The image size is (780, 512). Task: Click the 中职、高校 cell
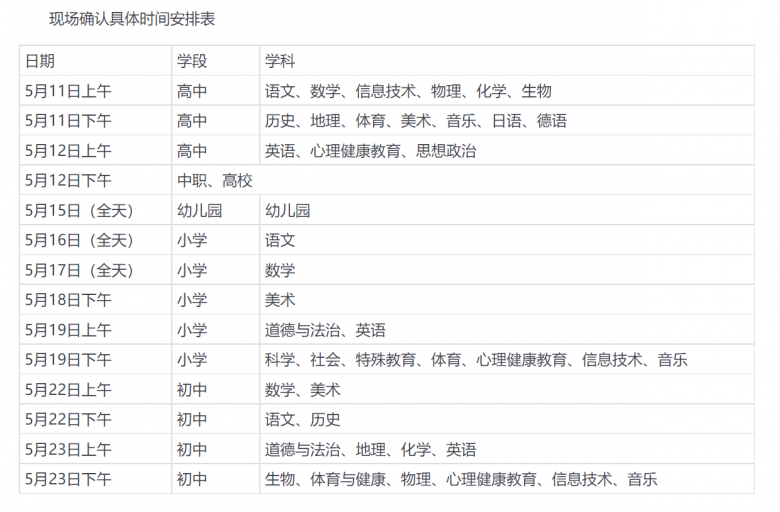[215, 181]
